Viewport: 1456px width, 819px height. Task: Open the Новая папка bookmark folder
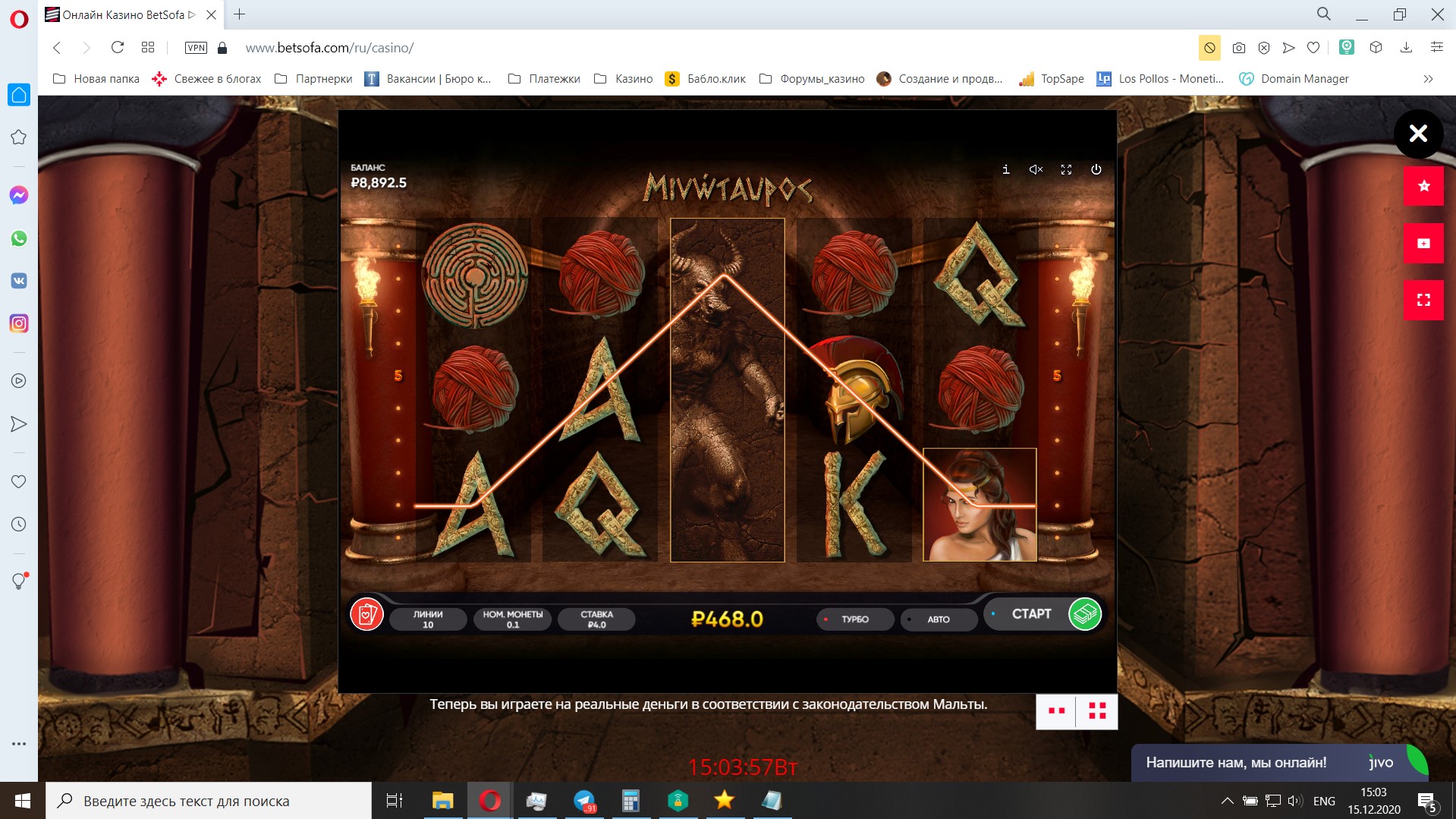pos(96,79)
